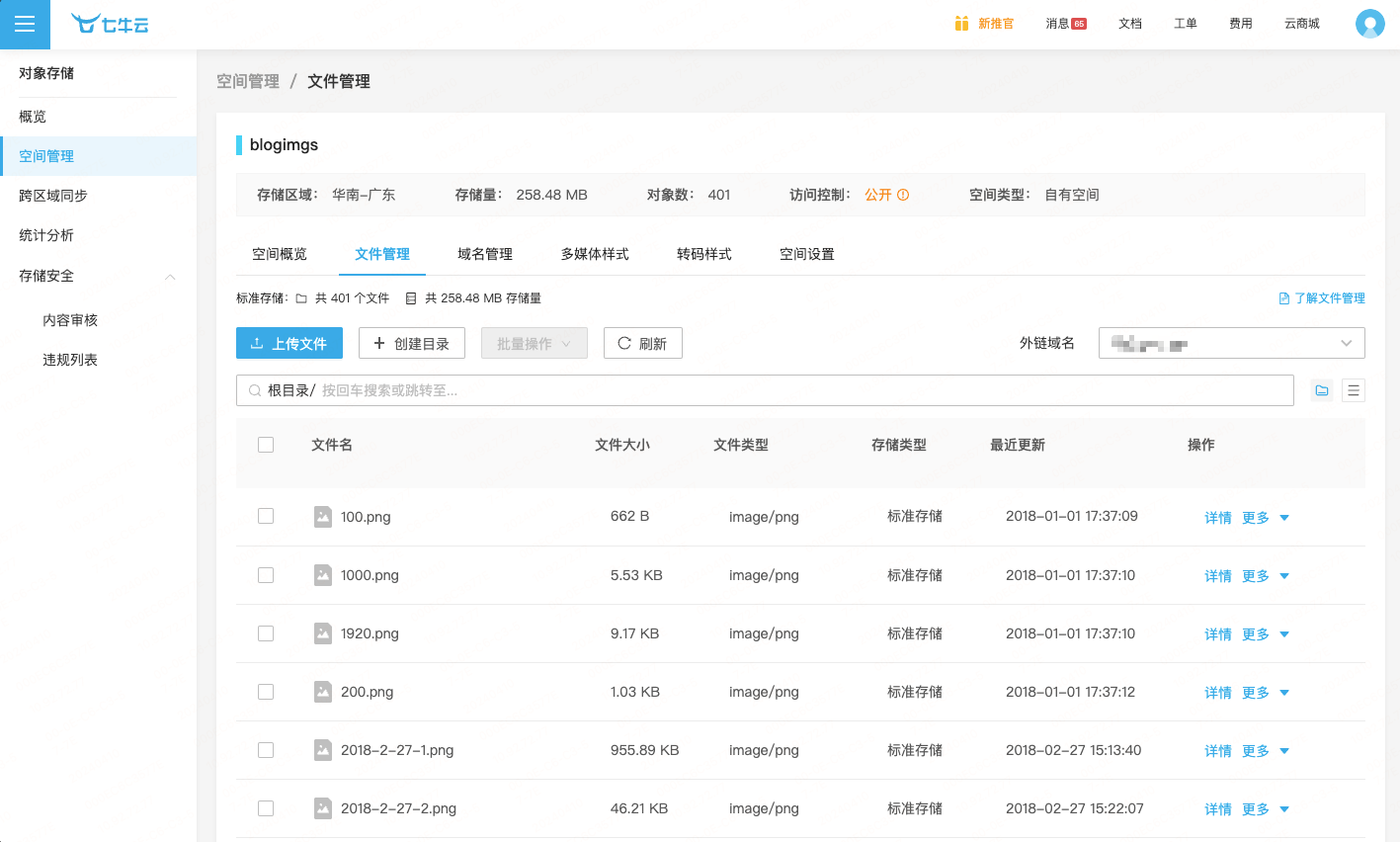Screen dimensions: 1400x842
Task: Open 费用 in the top navigation
Action: pos(1241,24)
